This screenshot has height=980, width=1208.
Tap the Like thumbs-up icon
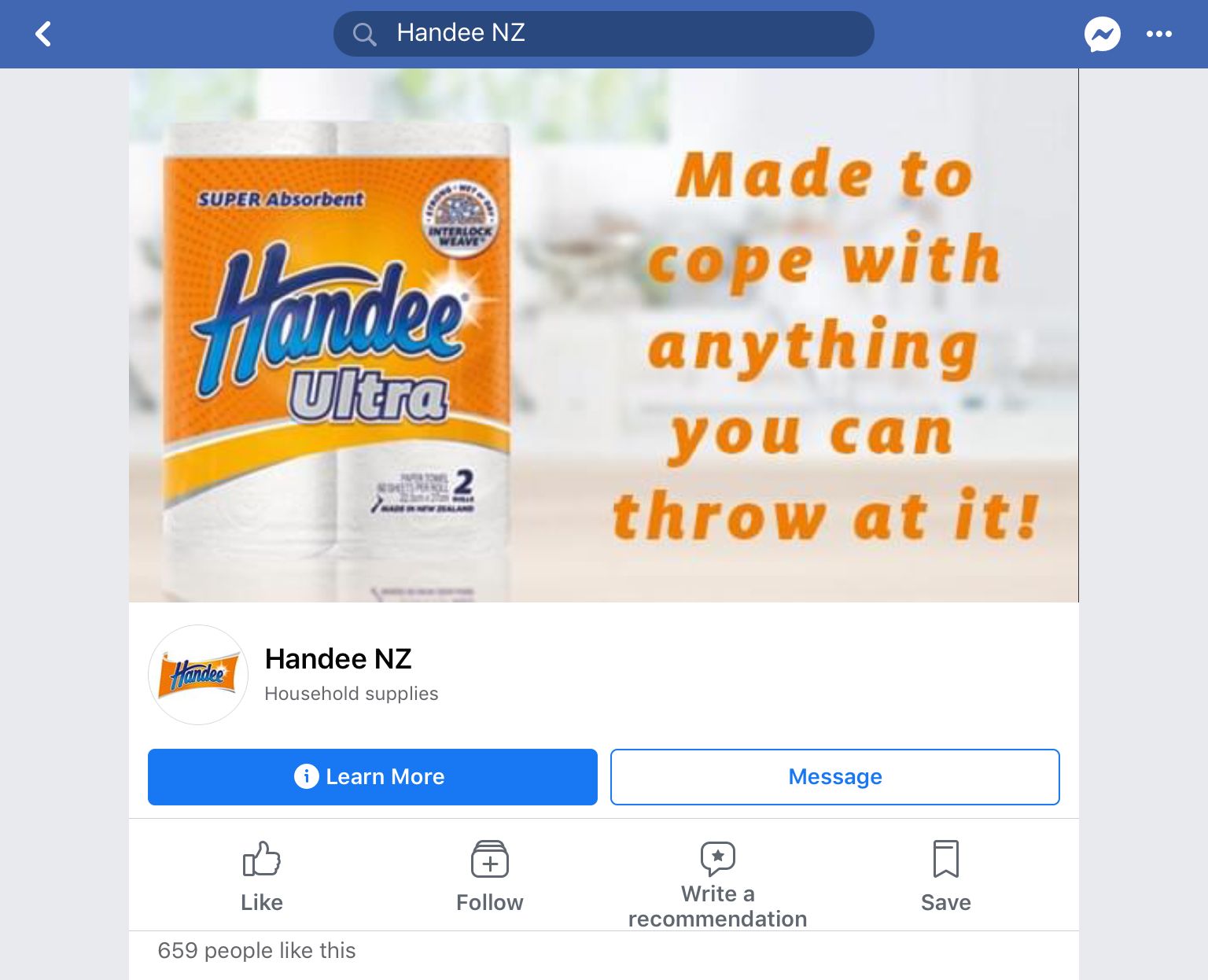click(x=262, y=859)
